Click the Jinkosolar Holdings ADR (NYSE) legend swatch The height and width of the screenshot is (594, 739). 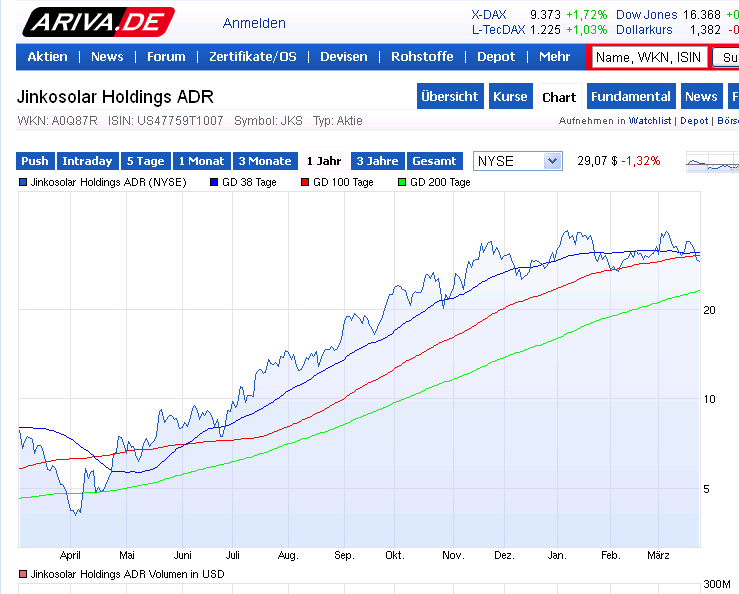point(23,182)
